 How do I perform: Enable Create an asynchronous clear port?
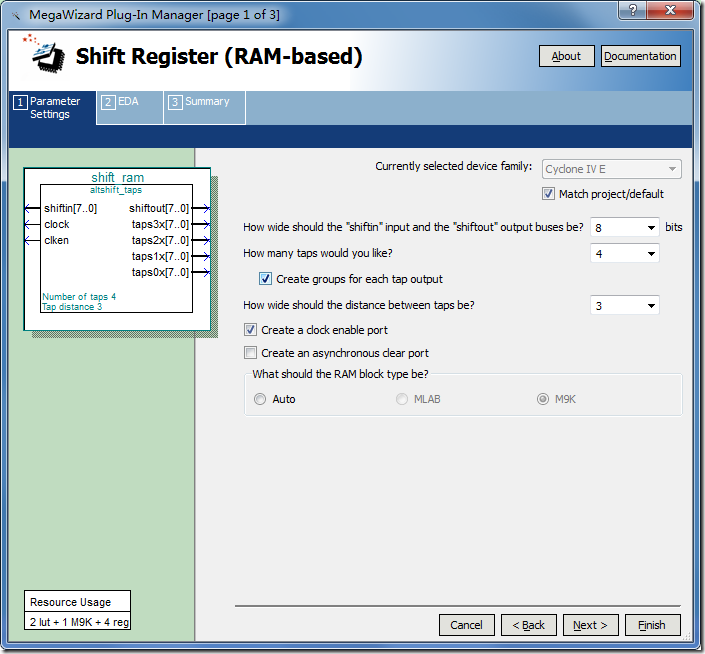click(x=250, y=353)
